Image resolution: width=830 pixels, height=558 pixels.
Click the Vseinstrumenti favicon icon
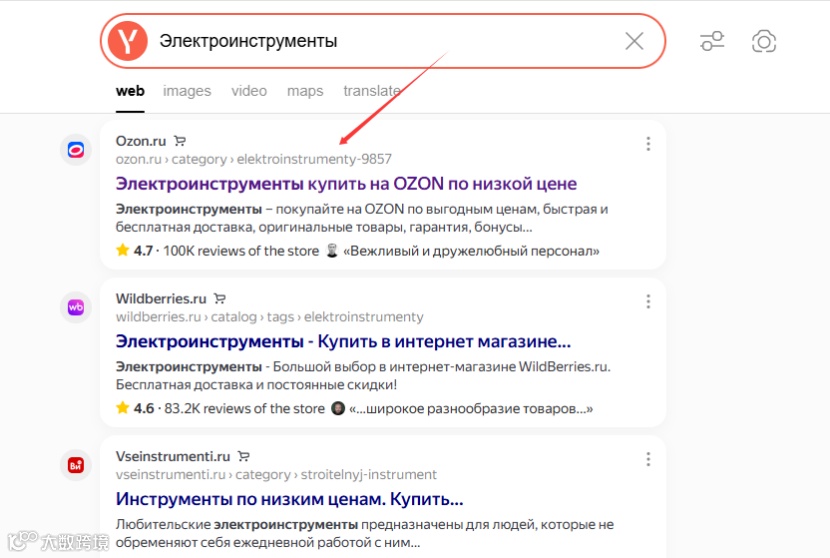[x=76, y=465]
